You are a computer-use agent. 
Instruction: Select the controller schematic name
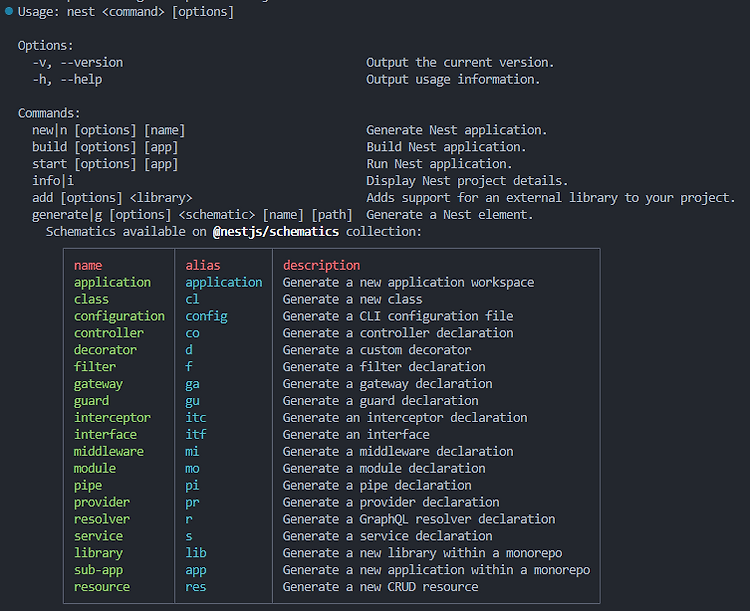[109, 333]
